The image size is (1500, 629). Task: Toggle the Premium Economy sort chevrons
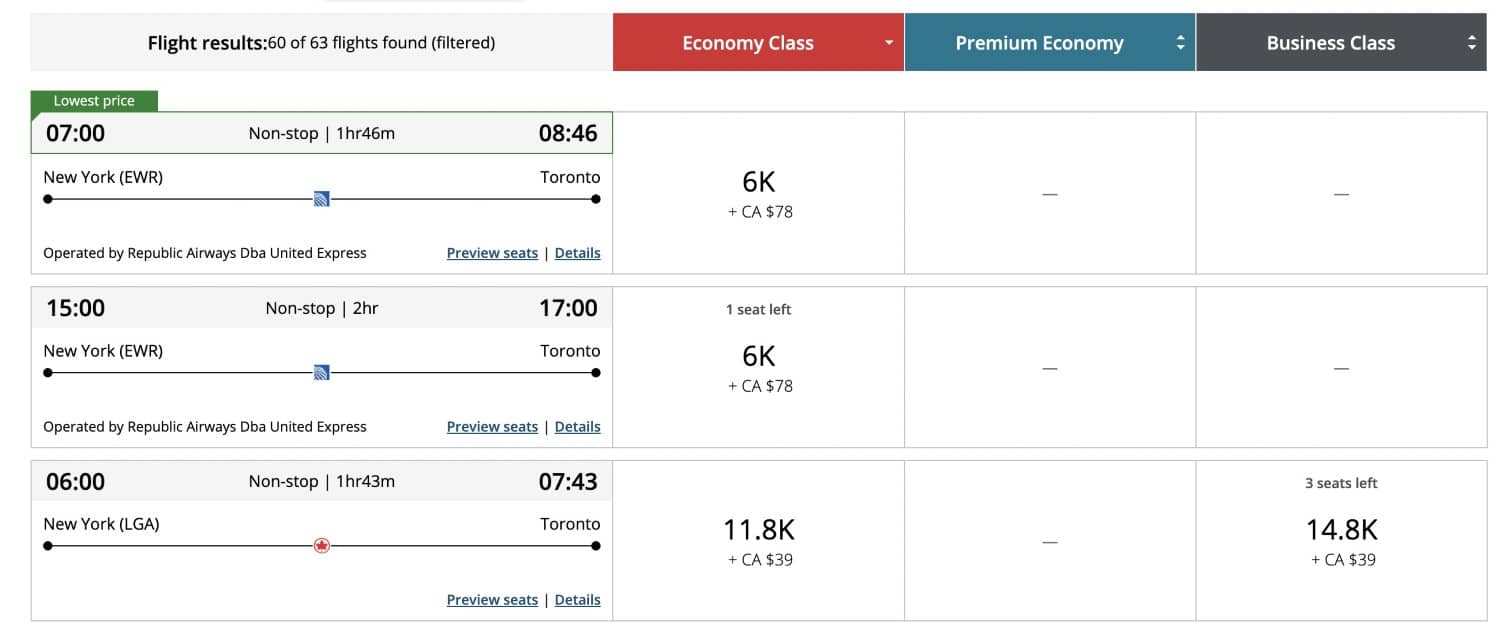tap(1181, 43)
